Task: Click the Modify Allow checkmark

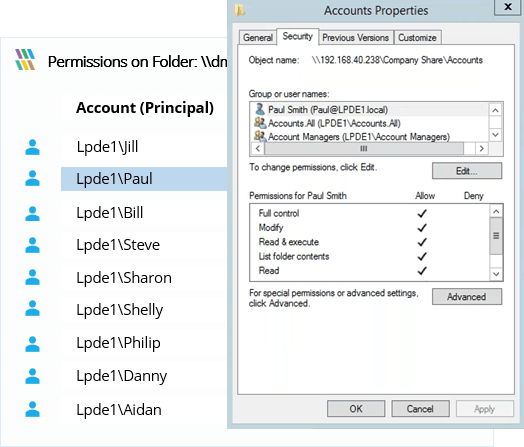Action: pyautogui.click(x=422, y=228)
